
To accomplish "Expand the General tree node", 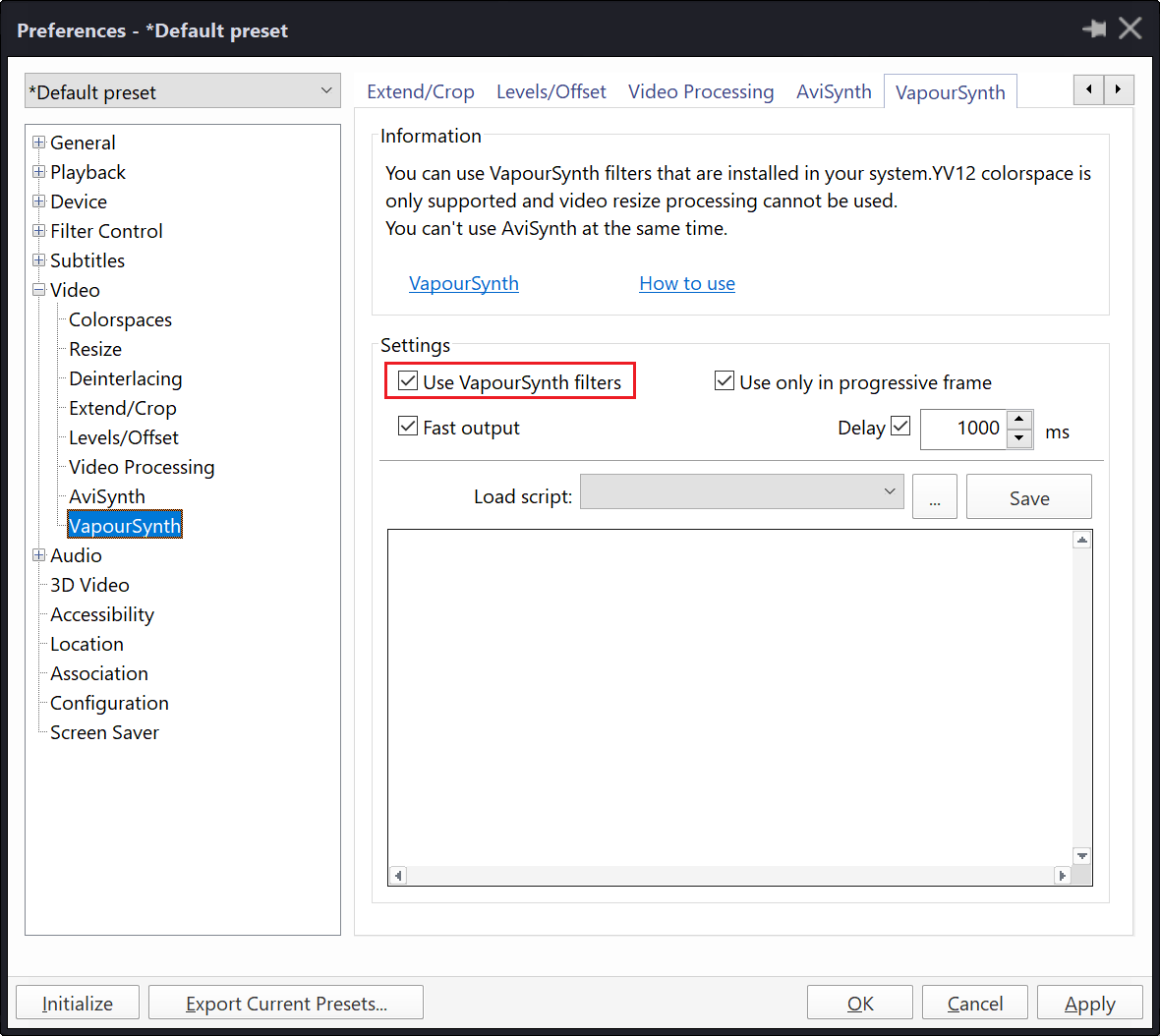I will point(39,142).
